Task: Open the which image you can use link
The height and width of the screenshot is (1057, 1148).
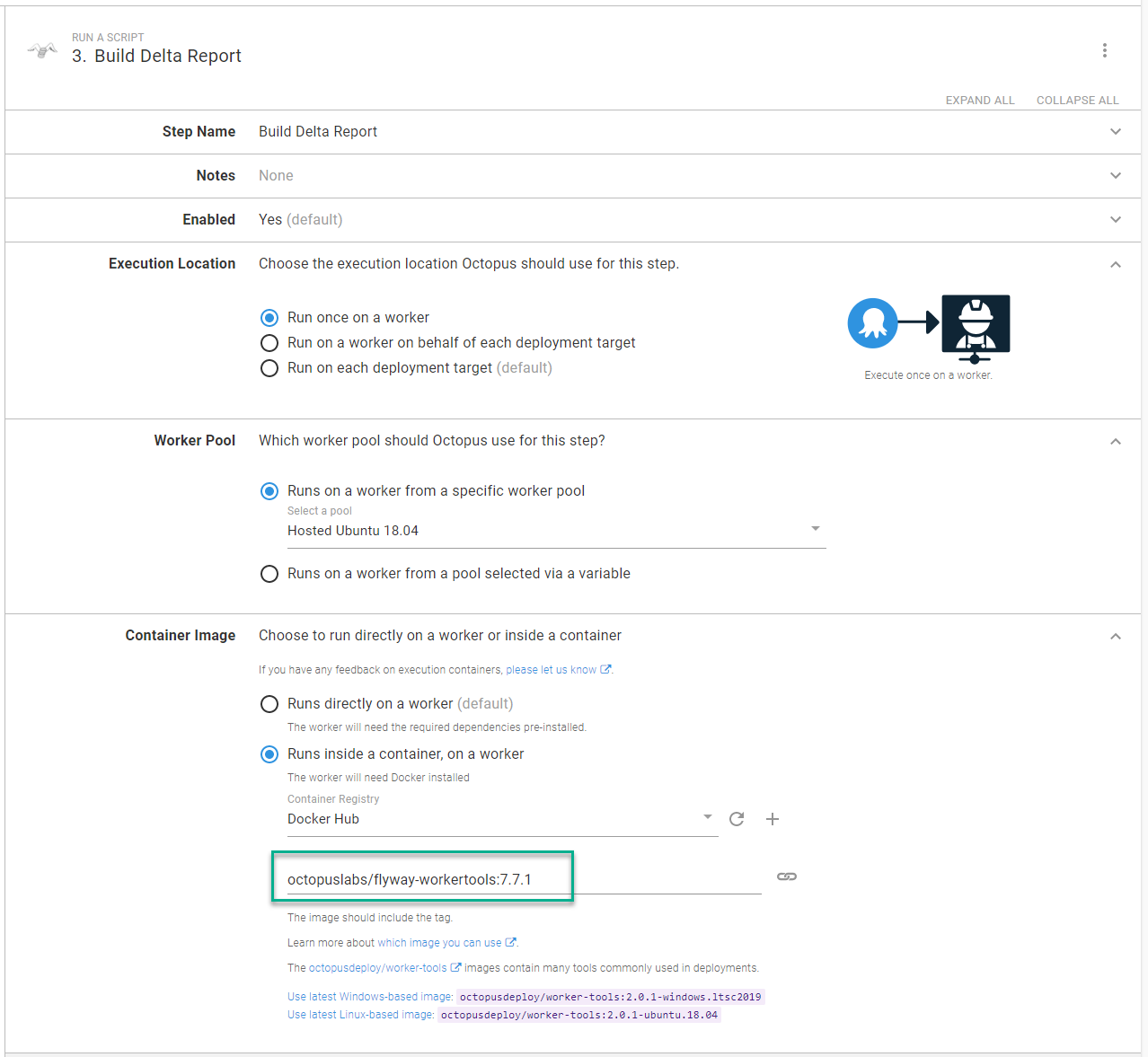Action: (441, 942)
